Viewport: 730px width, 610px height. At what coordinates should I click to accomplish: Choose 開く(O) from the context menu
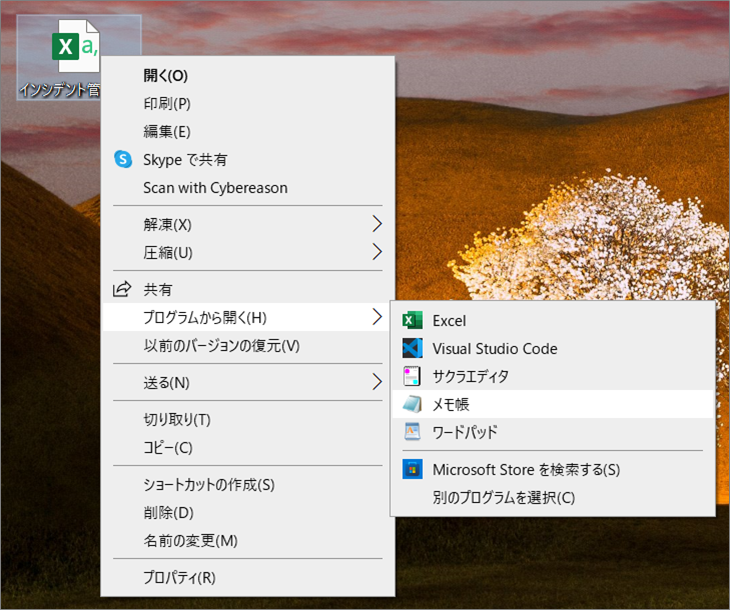(x=165, y=75)
